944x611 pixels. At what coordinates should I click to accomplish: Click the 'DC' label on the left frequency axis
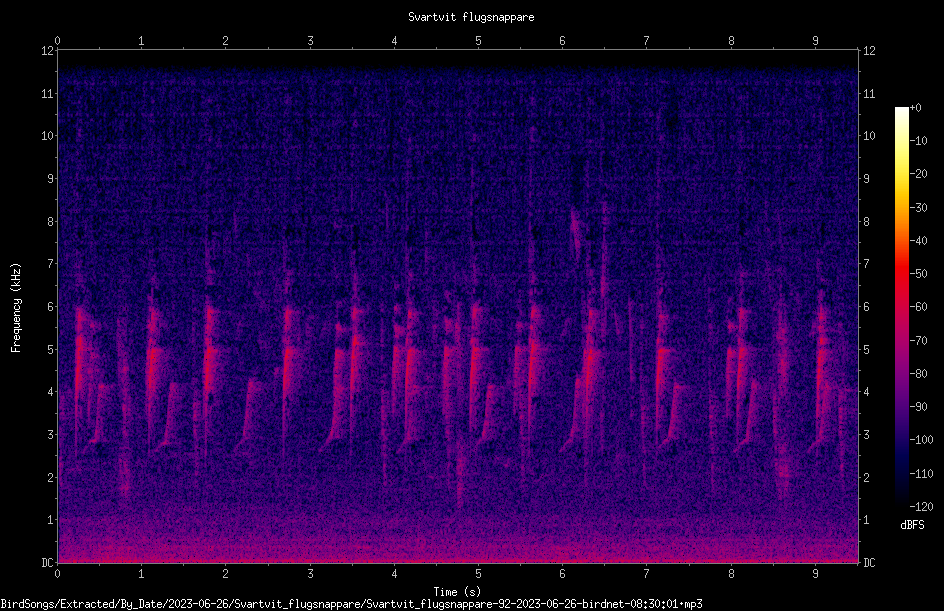48,563
